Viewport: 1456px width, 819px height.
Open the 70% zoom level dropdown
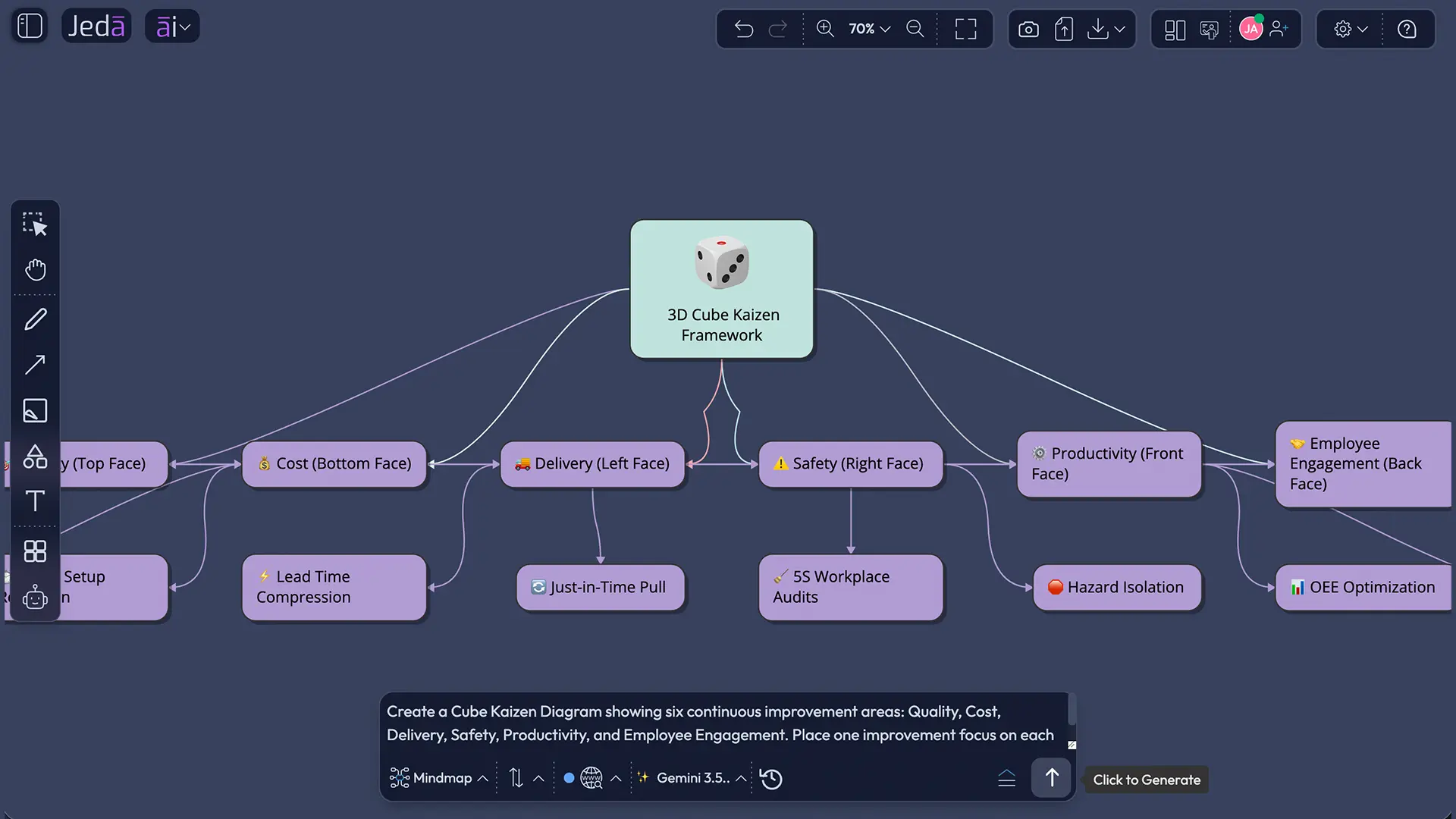[x=869, y=29]
